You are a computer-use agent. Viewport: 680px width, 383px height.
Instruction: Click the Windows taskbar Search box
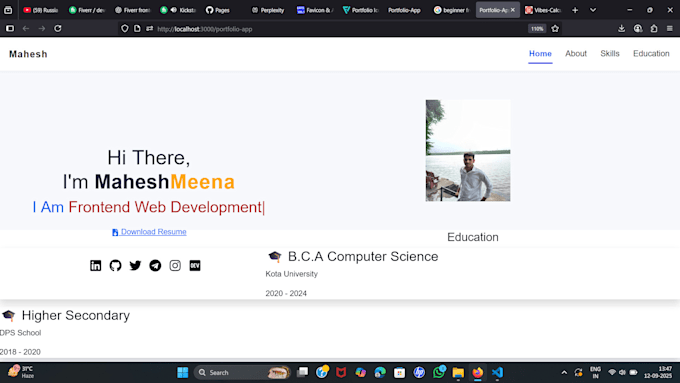pyautogui.click(x=242, y=373)
